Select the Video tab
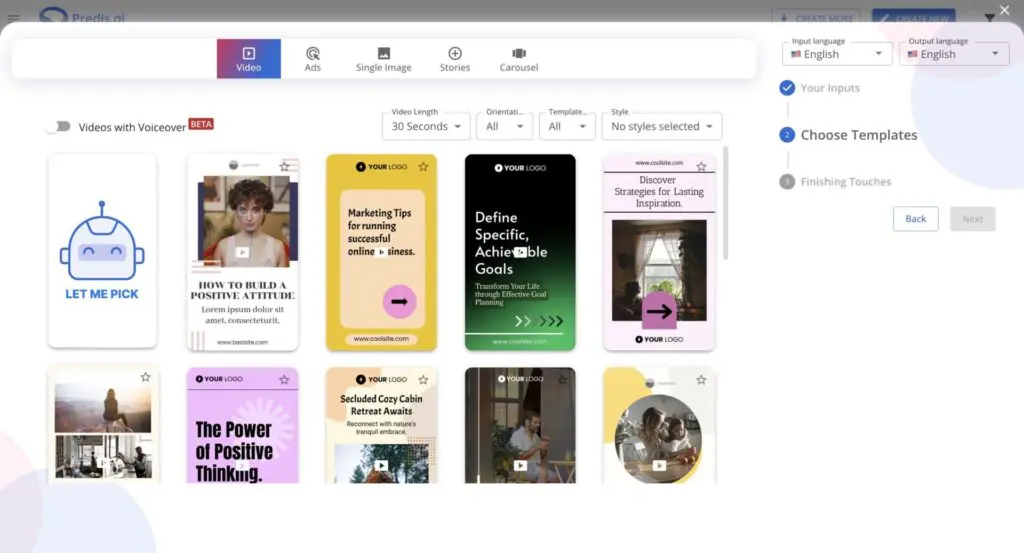Image resolution: width=1024 pixels, height=553 pixels. 249,59
